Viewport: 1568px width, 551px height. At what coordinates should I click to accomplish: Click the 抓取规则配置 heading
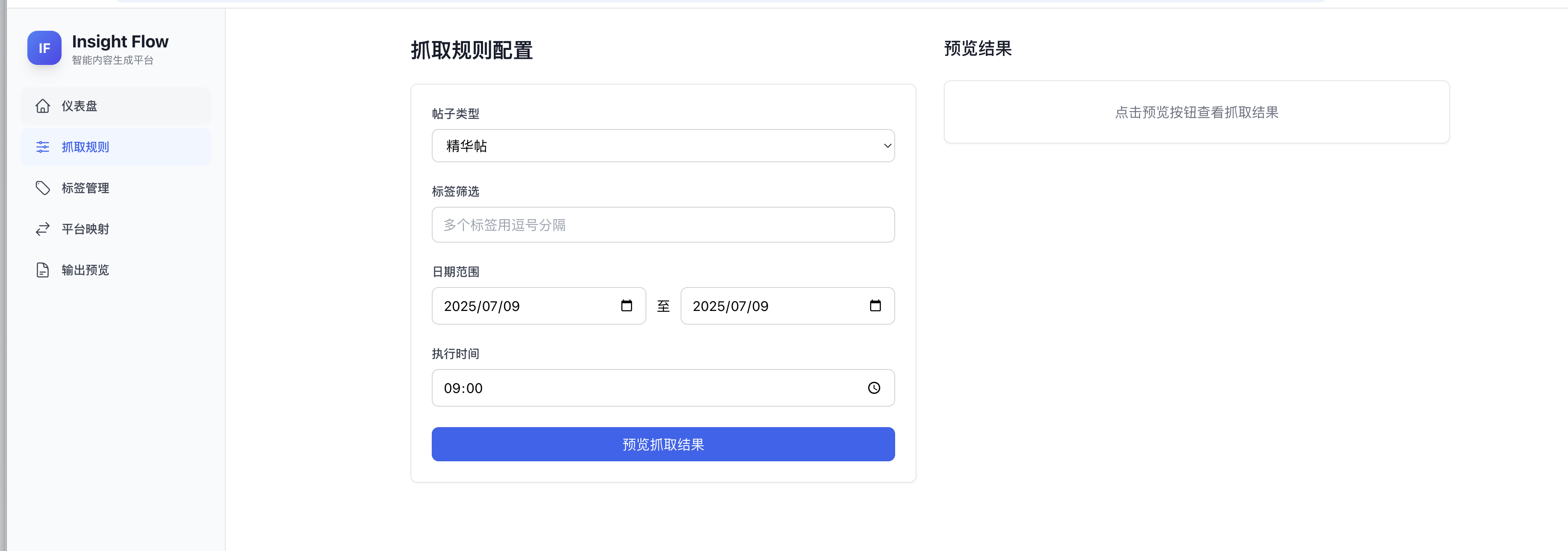point(472,50)
